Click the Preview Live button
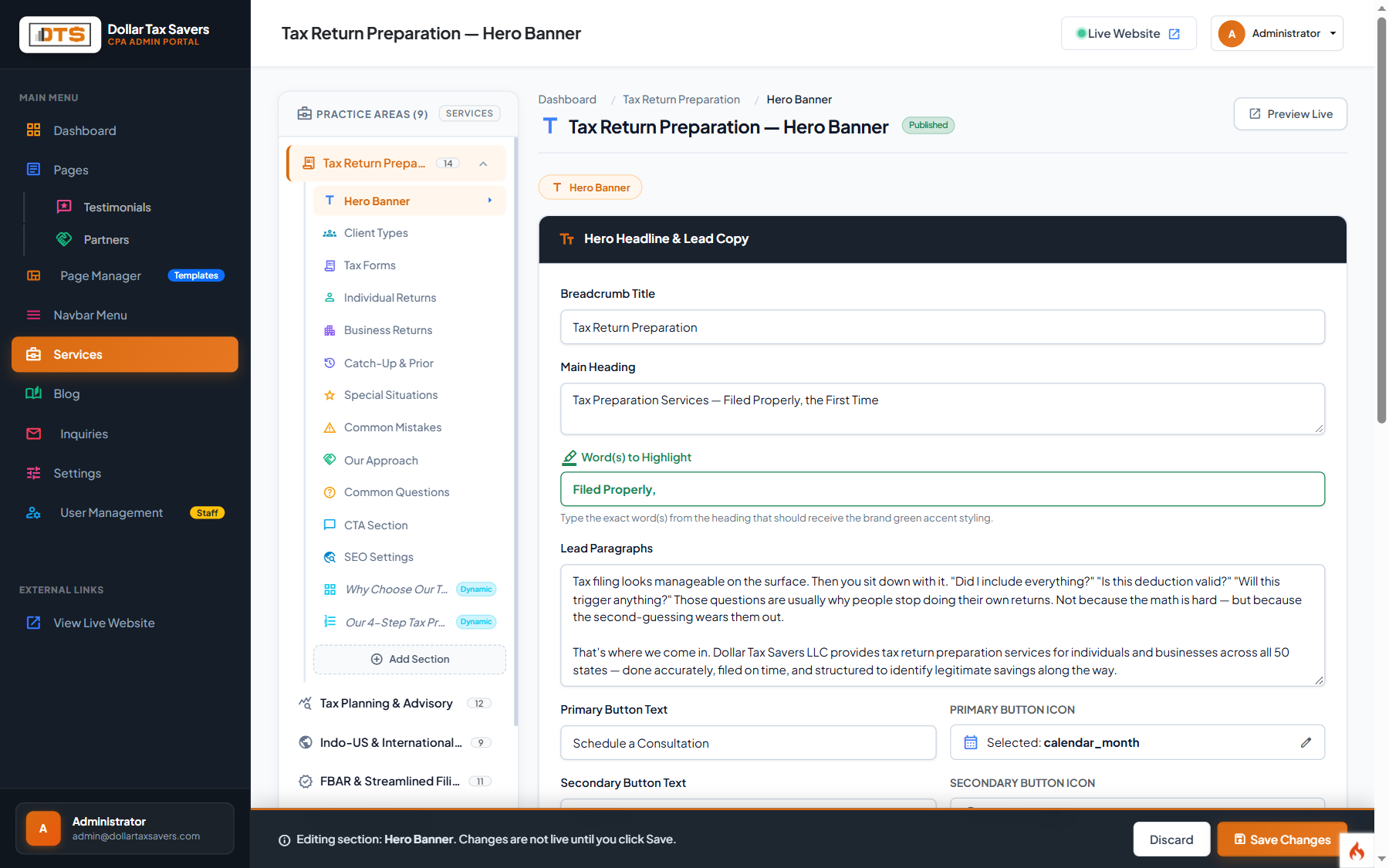1389x868 pixels. coord(1290,114)
